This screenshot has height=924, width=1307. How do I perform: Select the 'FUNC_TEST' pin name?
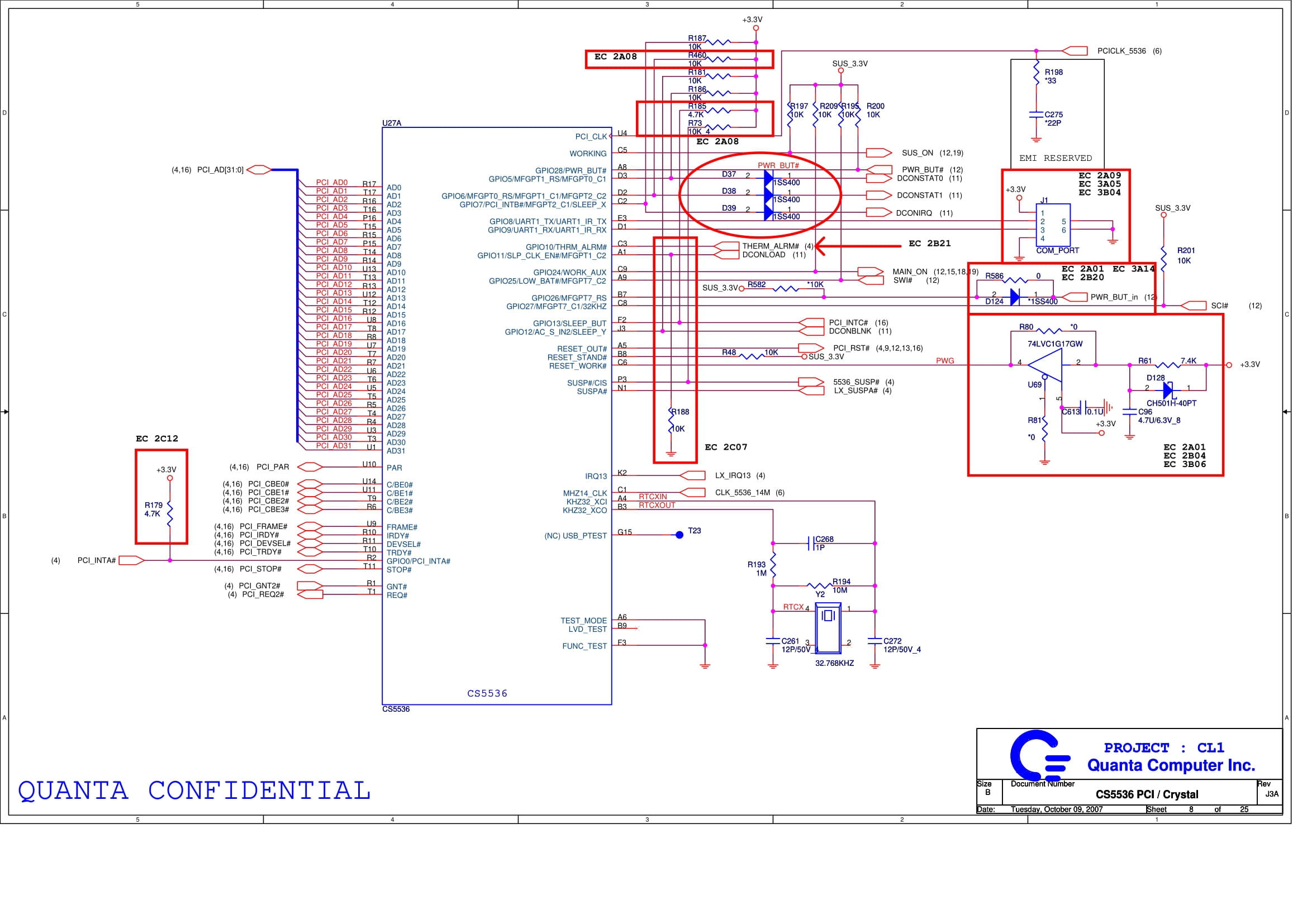tap(584, 646)
